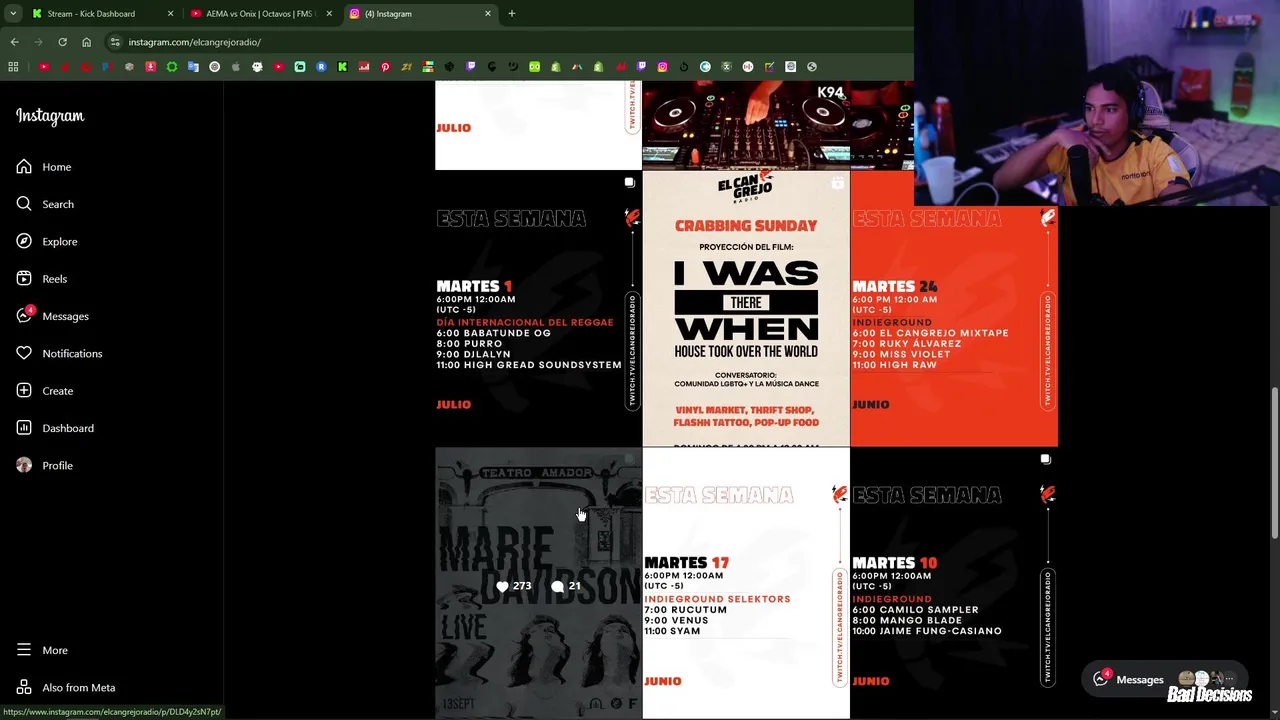
Task: Open the Martes 10 Junio post
Action: [954, 584]
